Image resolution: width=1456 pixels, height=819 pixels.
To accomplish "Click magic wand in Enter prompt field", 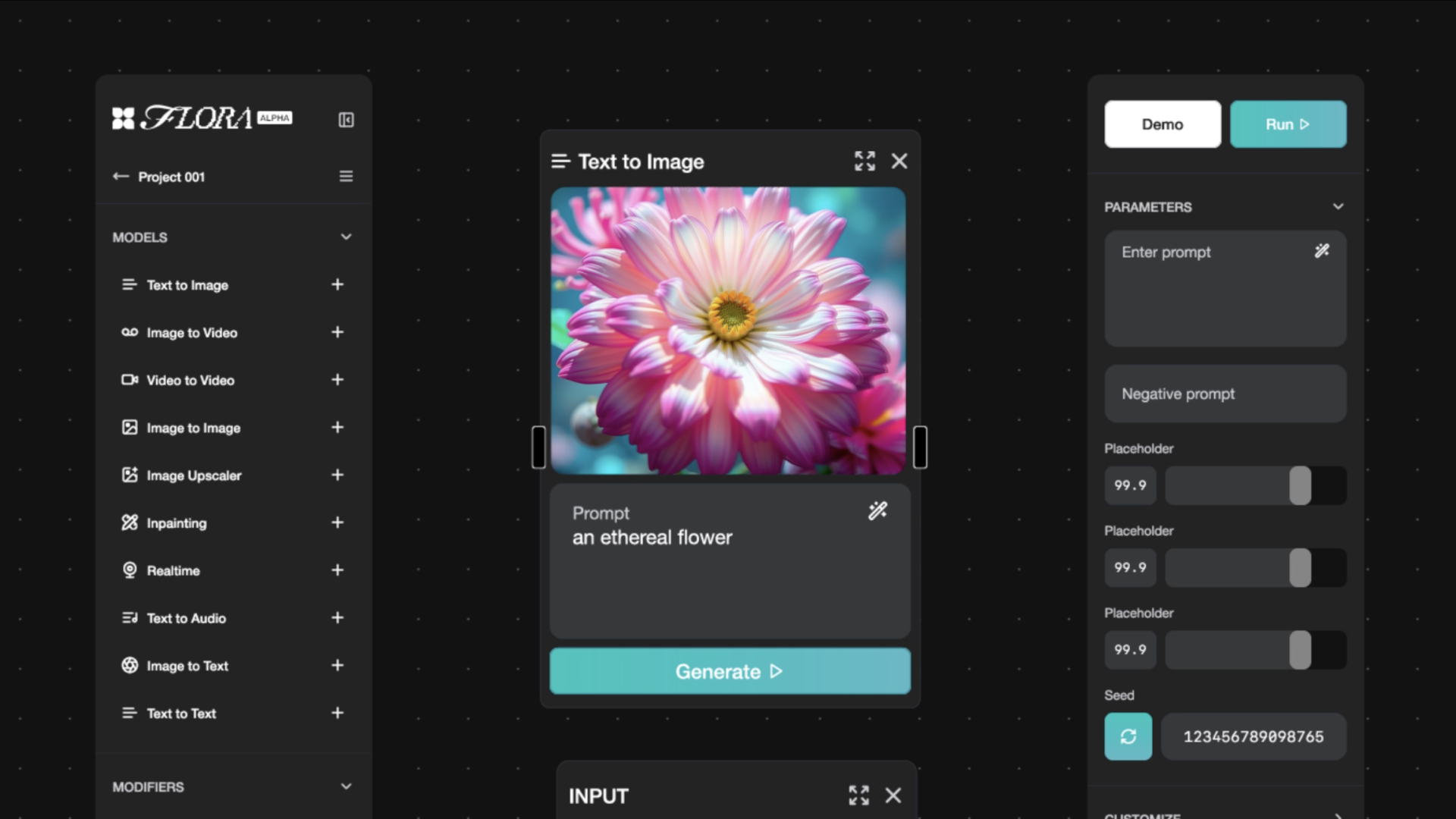I will coord(1322,251).
